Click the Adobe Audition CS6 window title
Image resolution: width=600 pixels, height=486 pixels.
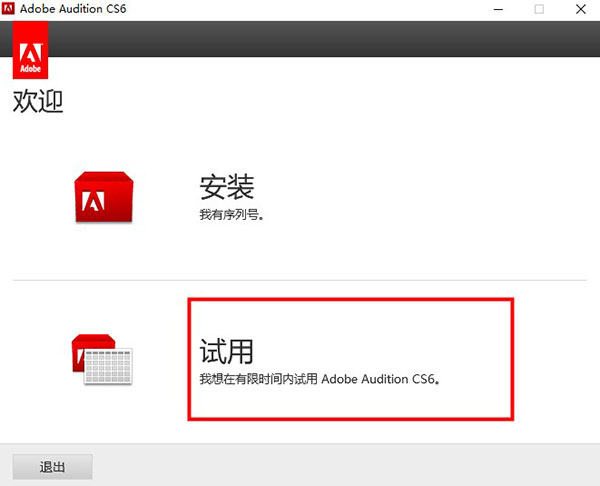(73, 9)
